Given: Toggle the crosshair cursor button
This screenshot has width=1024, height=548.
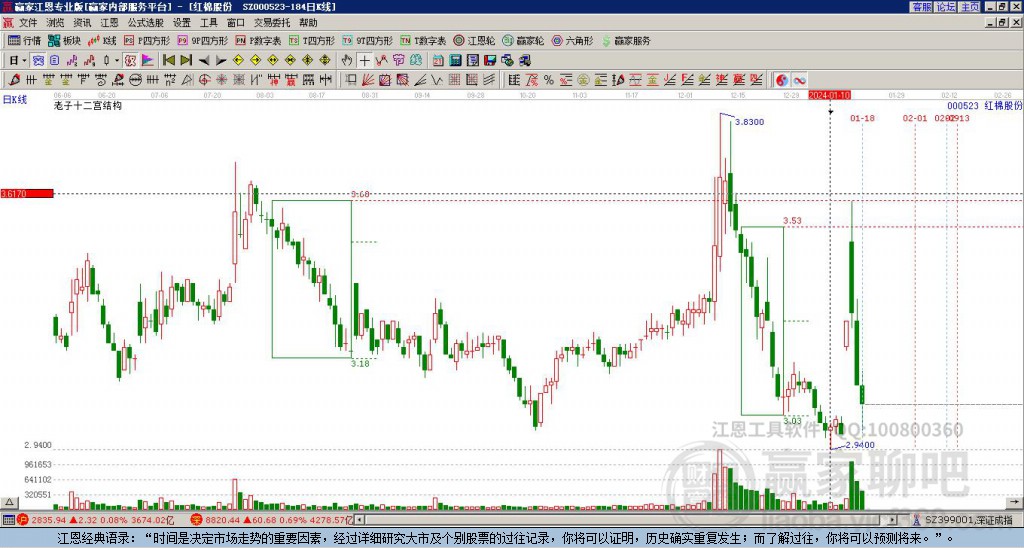Looking at the screenshot, I should pos(364,60).
